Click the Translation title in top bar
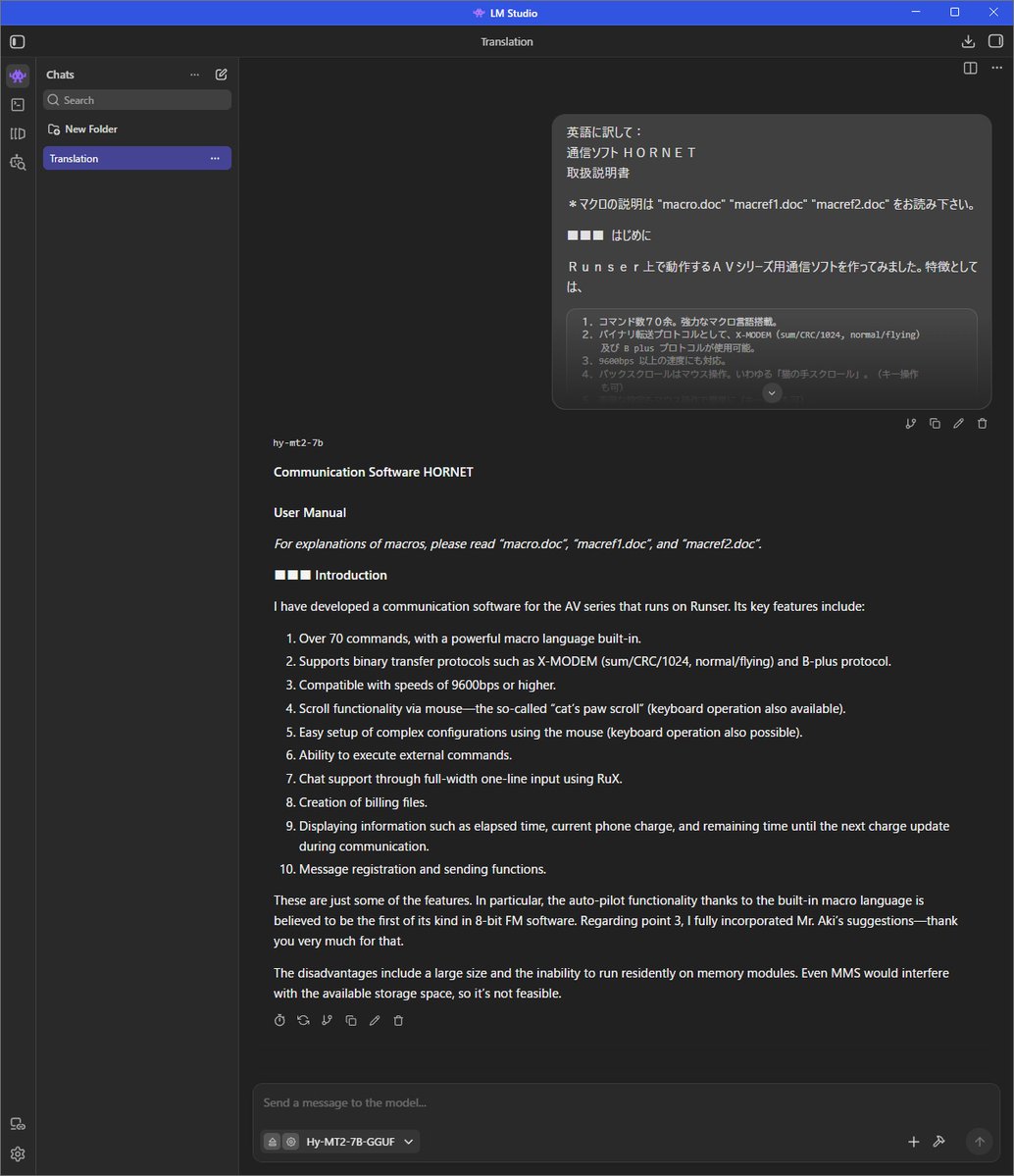Image resolution: width=1014 pixels, height=1176 pixels. (507, 42)
